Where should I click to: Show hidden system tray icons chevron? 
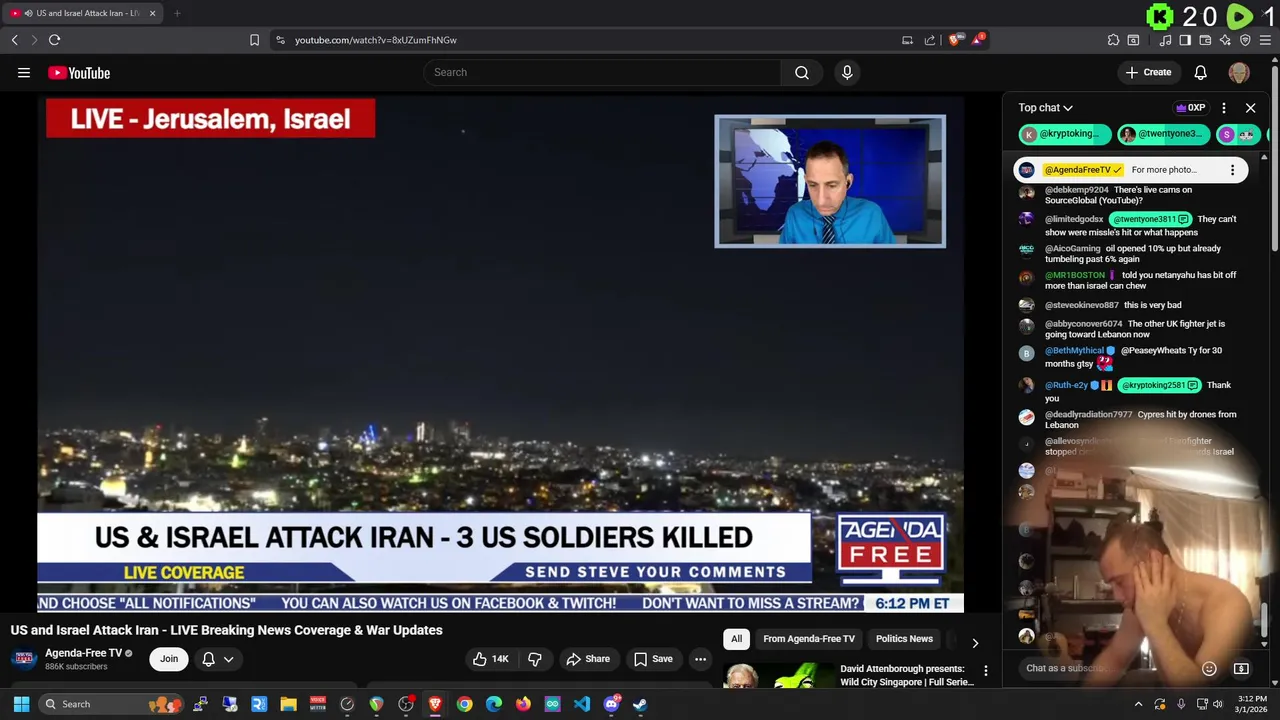1138,704
